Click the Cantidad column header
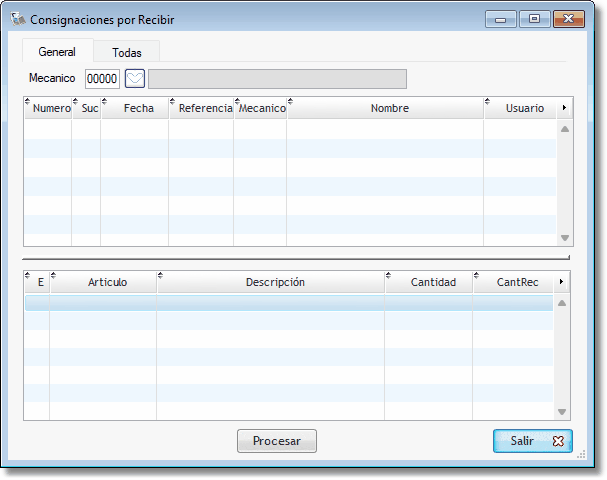The height and width of the screenshot is (480, 607). [433, 283]
